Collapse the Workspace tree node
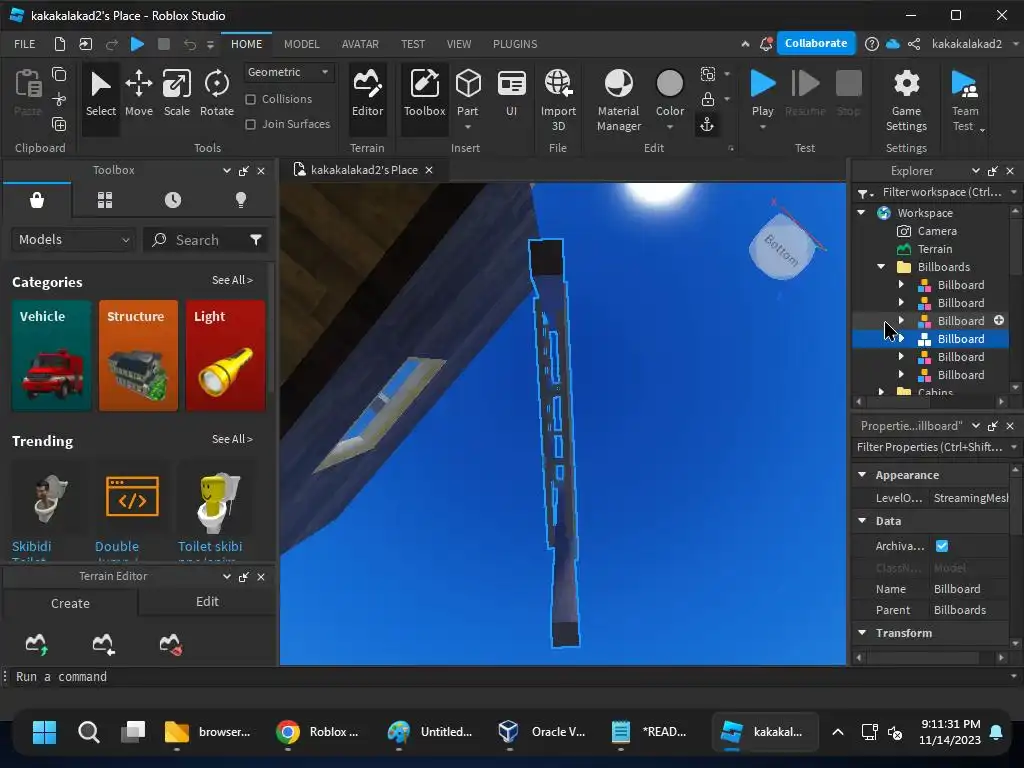1024x768 pixels. pyautogui.click(x=861, y=212)
